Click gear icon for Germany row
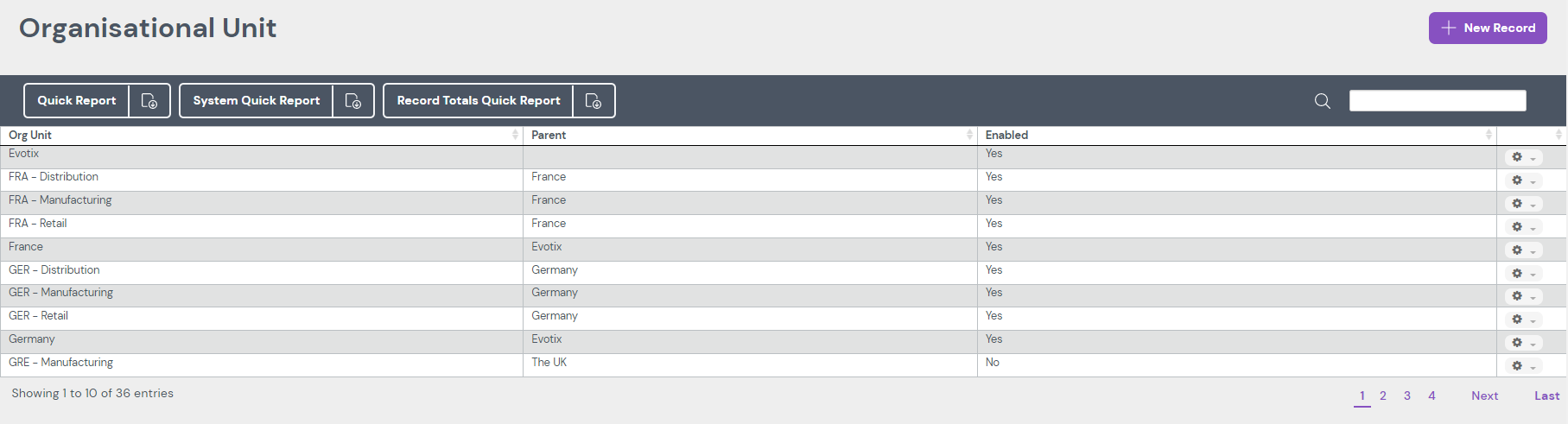This screenshot has width=1568, height=424. tap(1522, 343)
